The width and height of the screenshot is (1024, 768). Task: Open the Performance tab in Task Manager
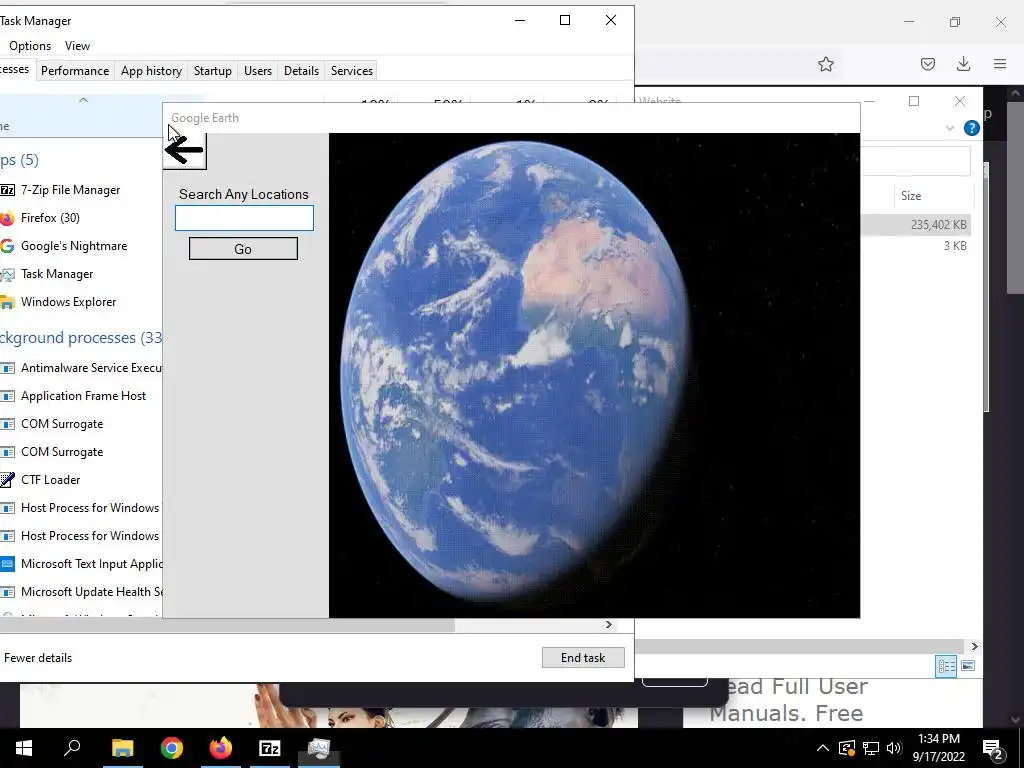pyautogui.click(x=75, y=71)
